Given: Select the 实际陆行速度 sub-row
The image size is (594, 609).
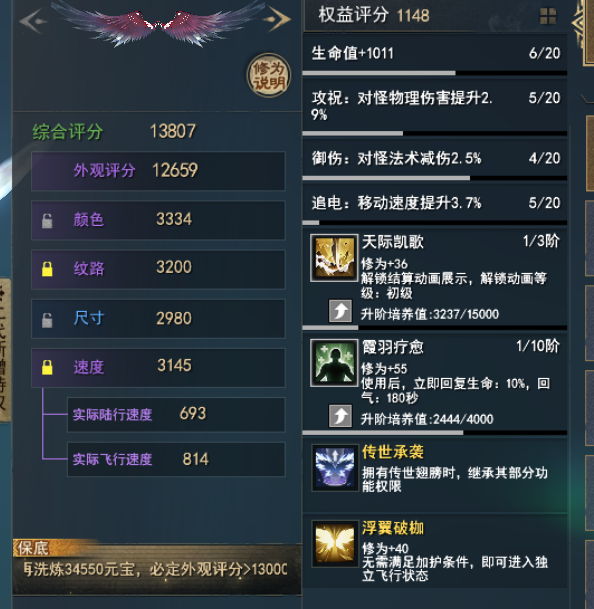Looking at the screenshot, I should point(176,414).
